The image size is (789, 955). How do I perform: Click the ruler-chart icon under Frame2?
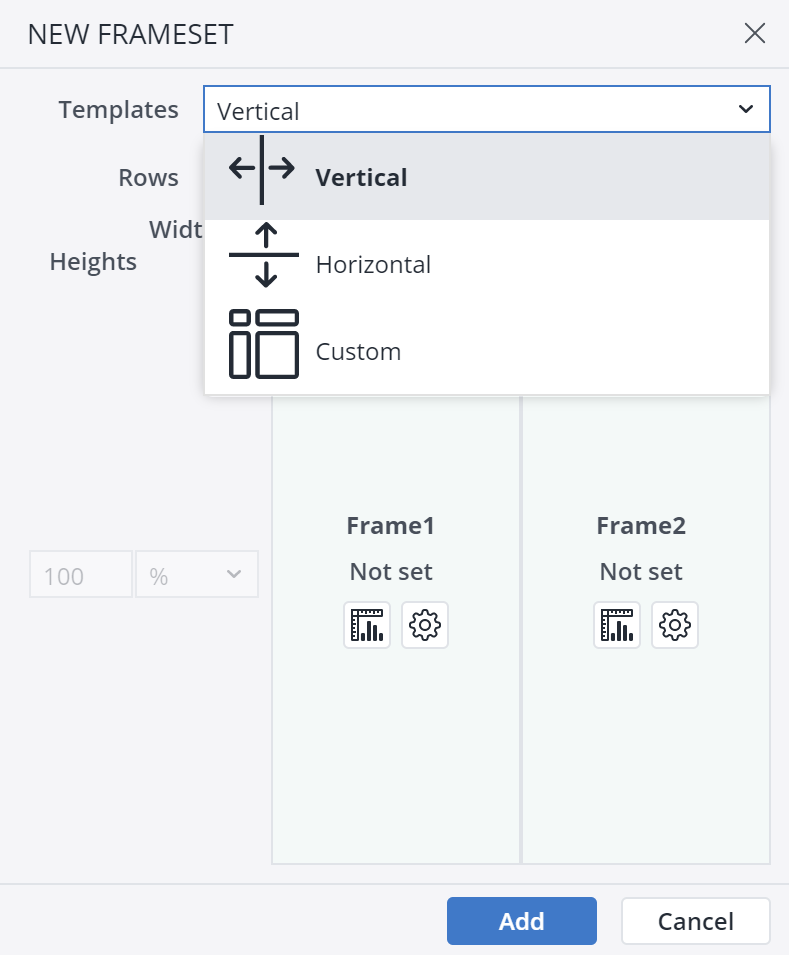[616, 624]
